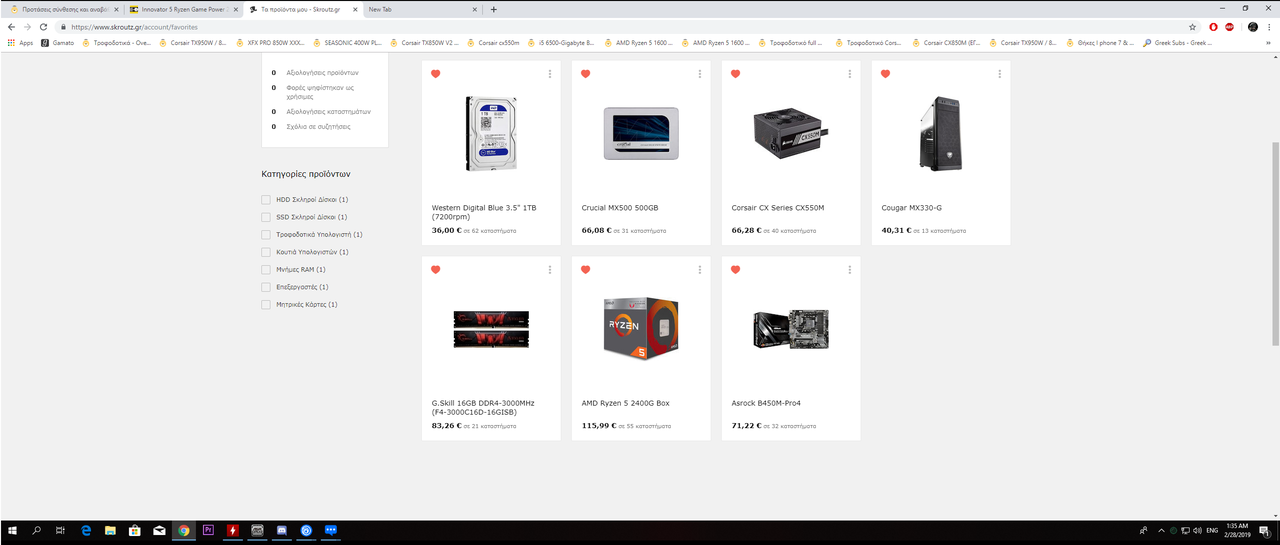Click Asrock motherboard product image
This screenshot has height=545, width=1280.
click(791, 329)
